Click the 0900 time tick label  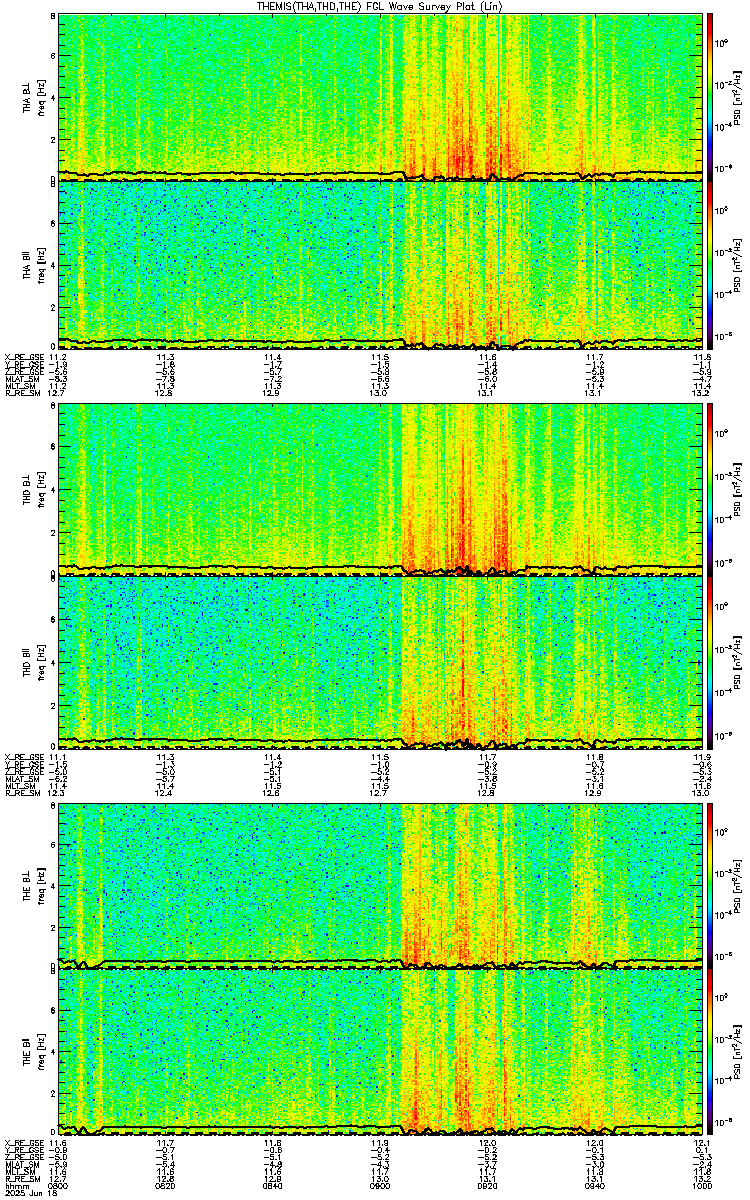point(380,1185)
